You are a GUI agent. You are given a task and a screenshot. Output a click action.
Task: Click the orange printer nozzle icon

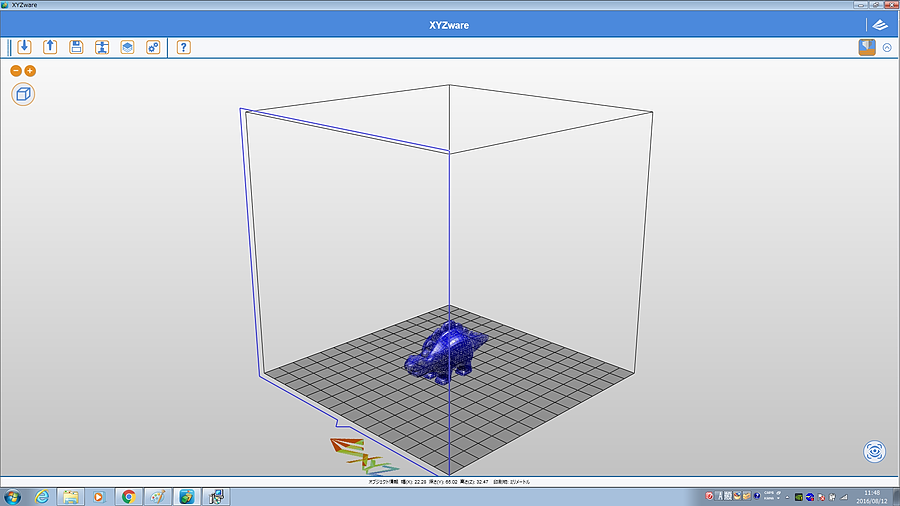pos(867,47)
